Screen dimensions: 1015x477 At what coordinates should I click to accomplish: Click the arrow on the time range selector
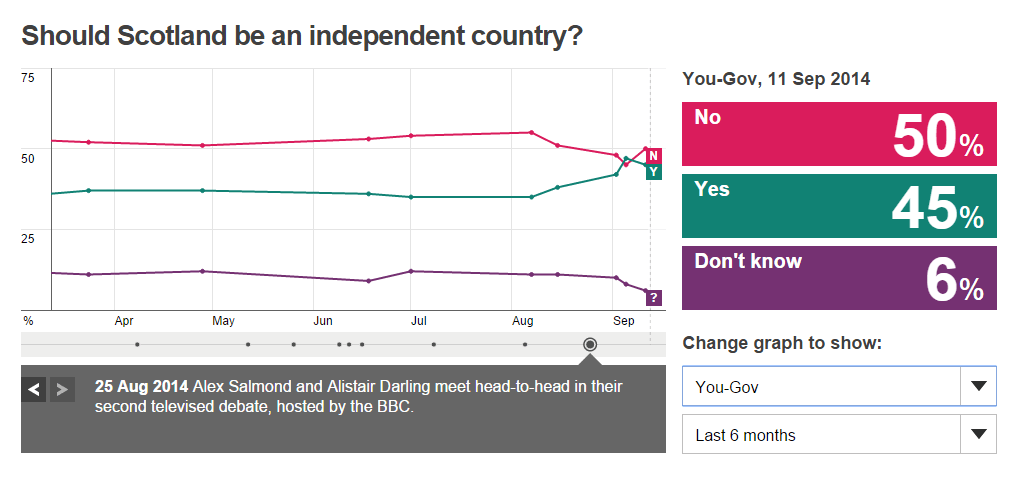978,435
